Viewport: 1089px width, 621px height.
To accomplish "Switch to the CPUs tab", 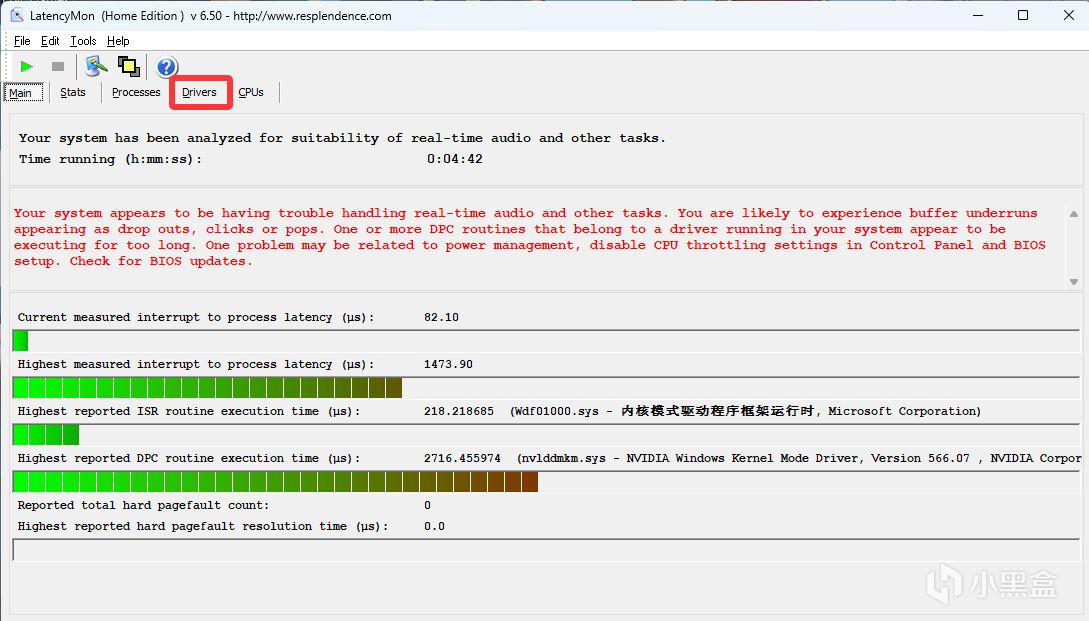I will [x=251, y=92].
